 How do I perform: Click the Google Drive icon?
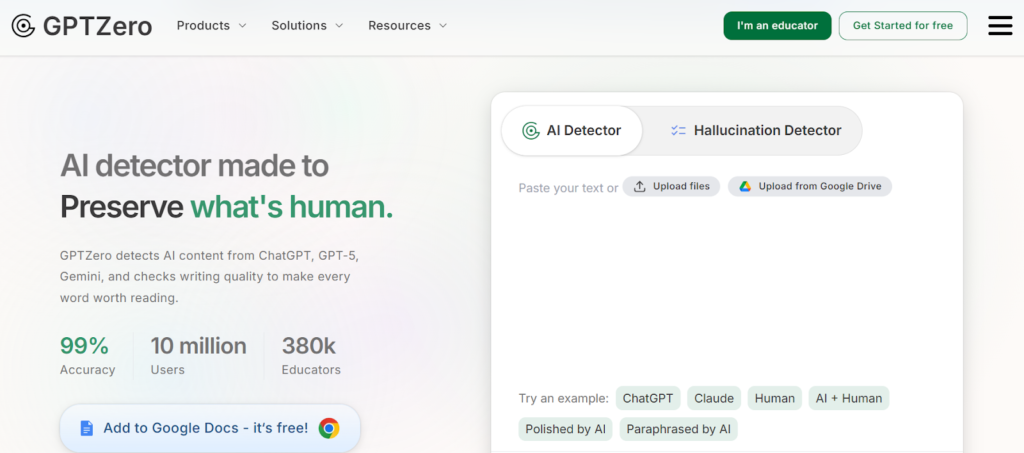pyautogui.click(x=745, y=187)
